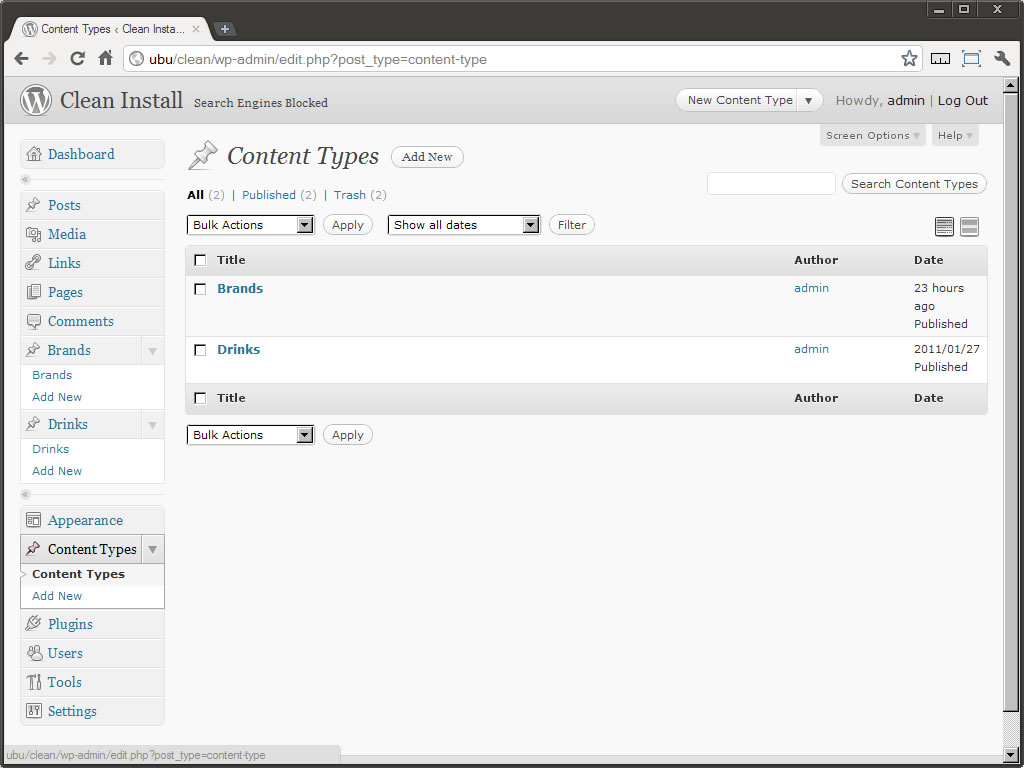Screen dimensions: 1024x768
Task: Click the Search Content Types button
Action: [x=914, y=184]
